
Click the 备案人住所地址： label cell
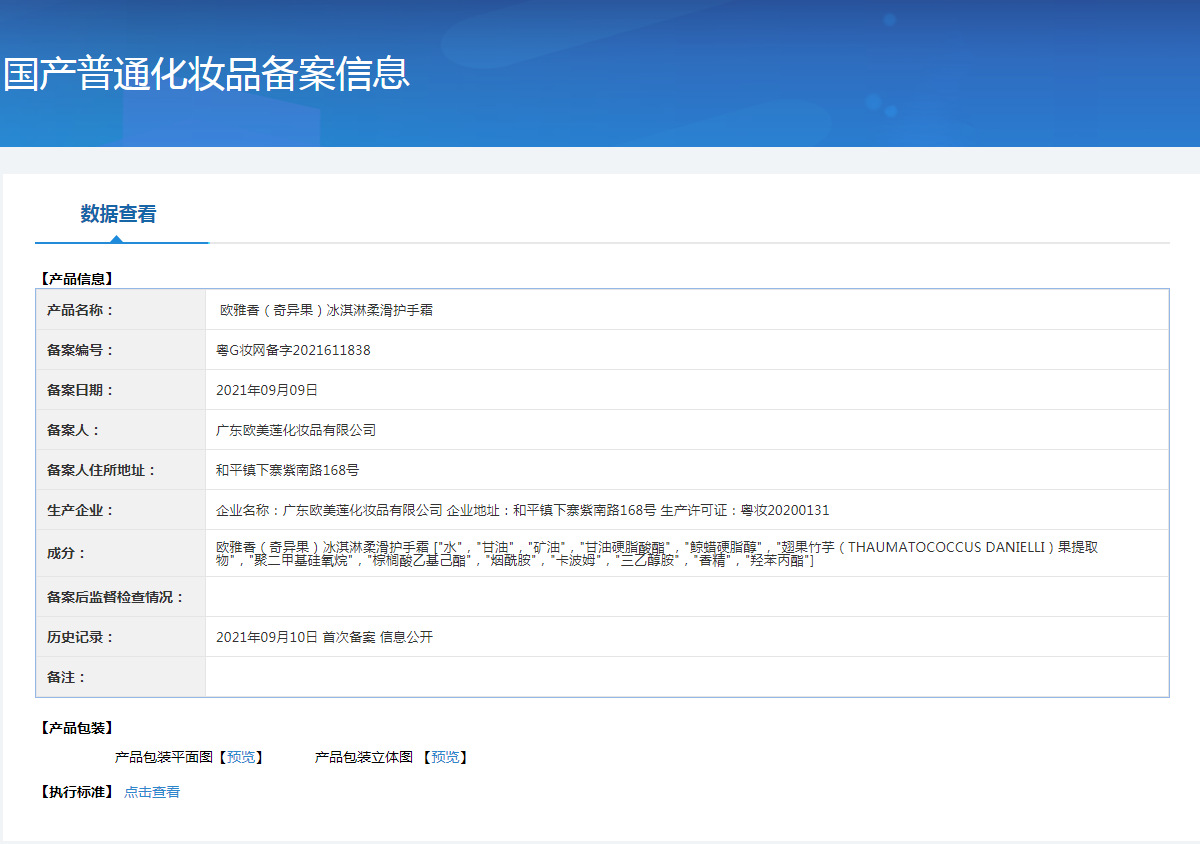[121, 470]
